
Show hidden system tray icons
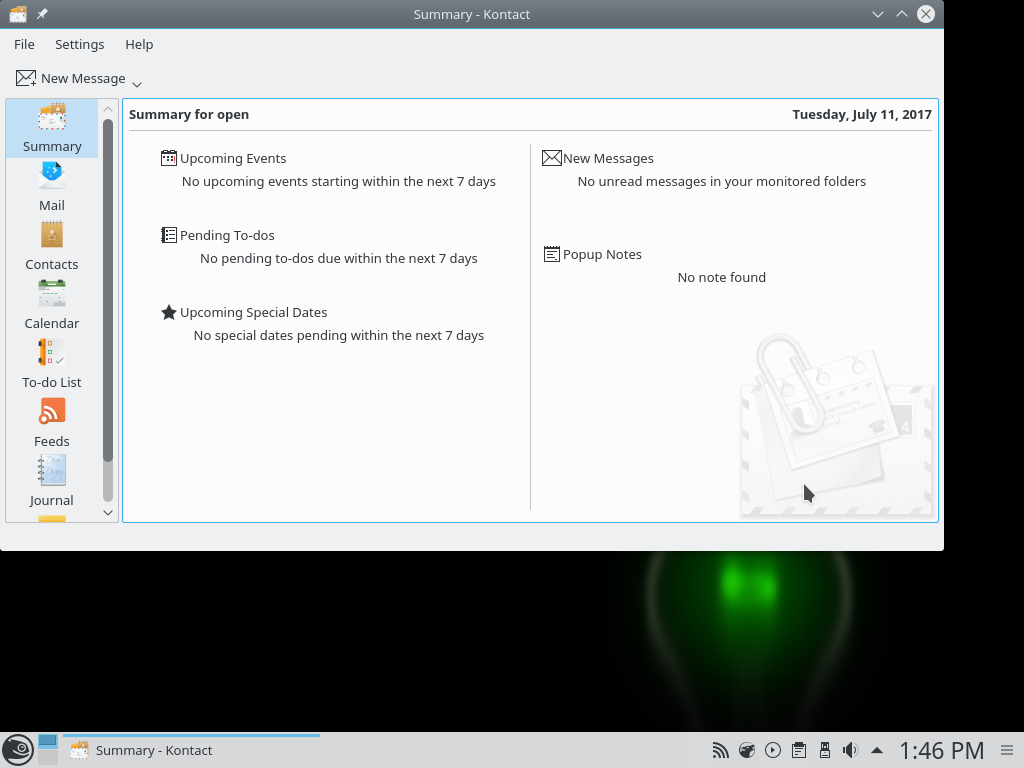(877, 750)
